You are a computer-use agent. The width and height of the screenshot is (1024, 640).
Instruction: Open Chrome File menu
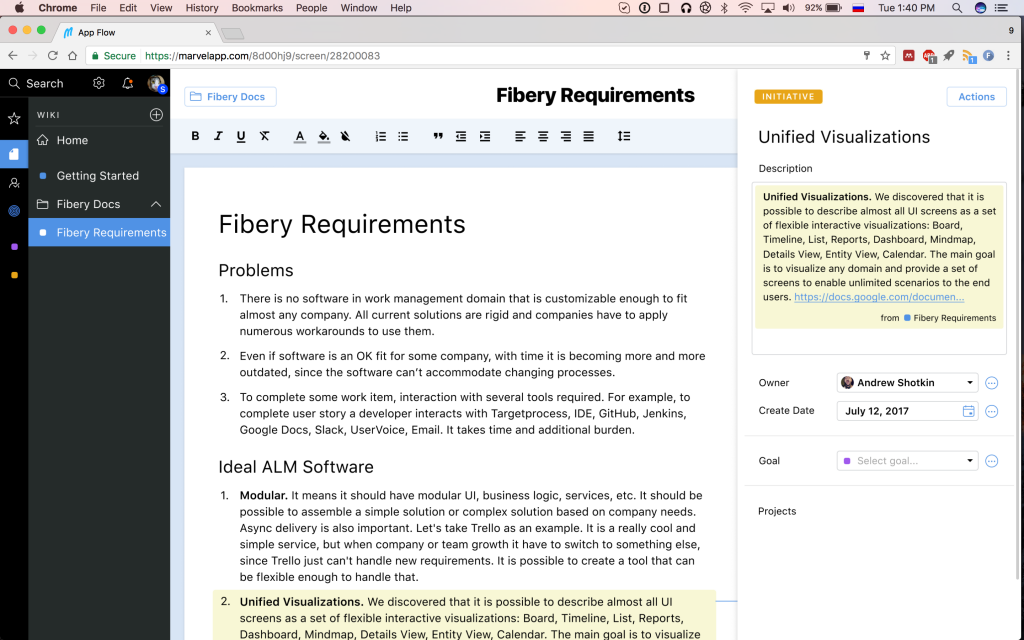click(98, 8)
